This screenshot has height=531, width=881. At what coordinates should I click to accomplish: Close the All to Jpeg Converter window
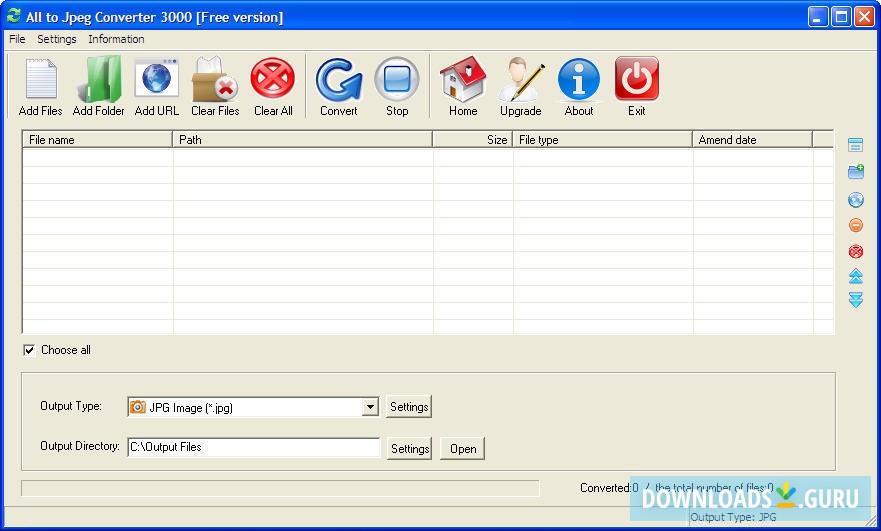[x=864, y=16]
